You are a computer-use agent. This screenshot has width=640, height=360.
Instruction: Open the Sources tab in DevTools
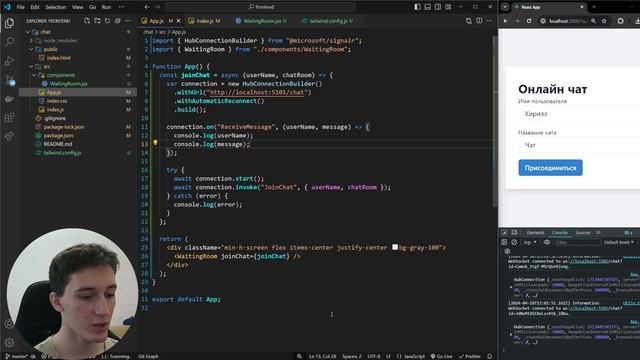coord(583,233)
